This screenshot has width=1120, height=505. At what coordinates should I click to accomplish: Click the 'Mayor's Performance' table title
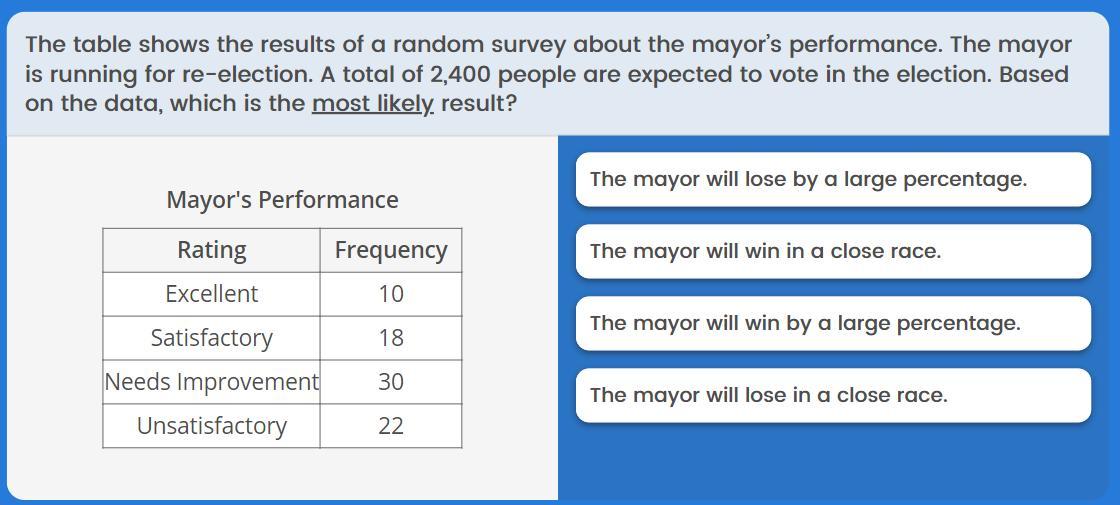pyautogui.click(x=282, y=200)
